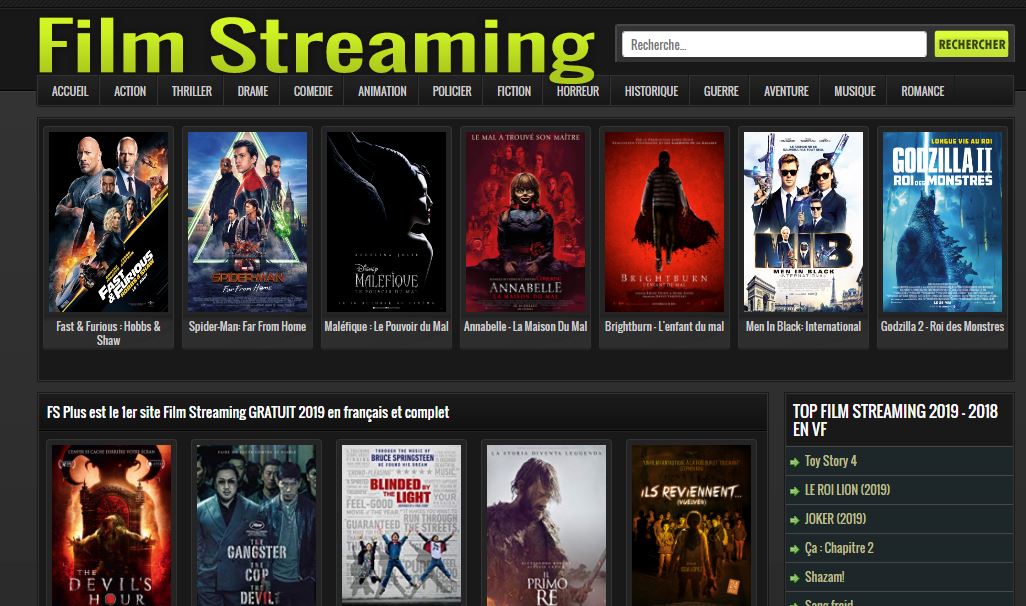Select the Blinded by the Light poster
The image size is (1026, 606).
(401, 524)
